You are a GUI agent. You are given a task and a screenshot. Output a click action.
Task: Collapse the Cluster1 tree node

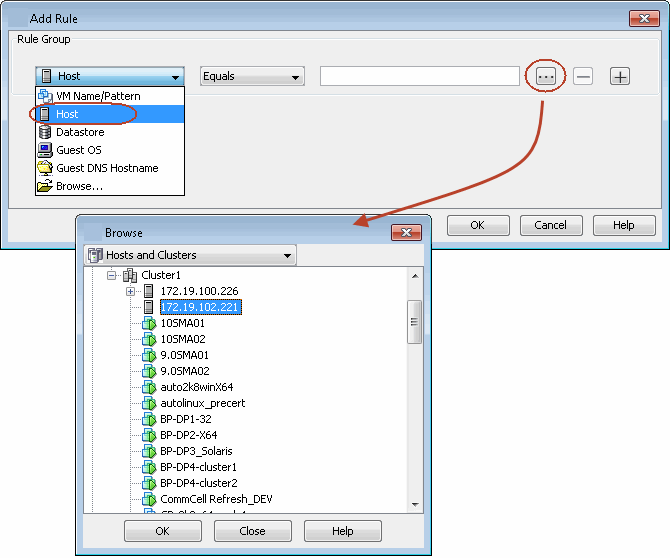click(112, 276)
